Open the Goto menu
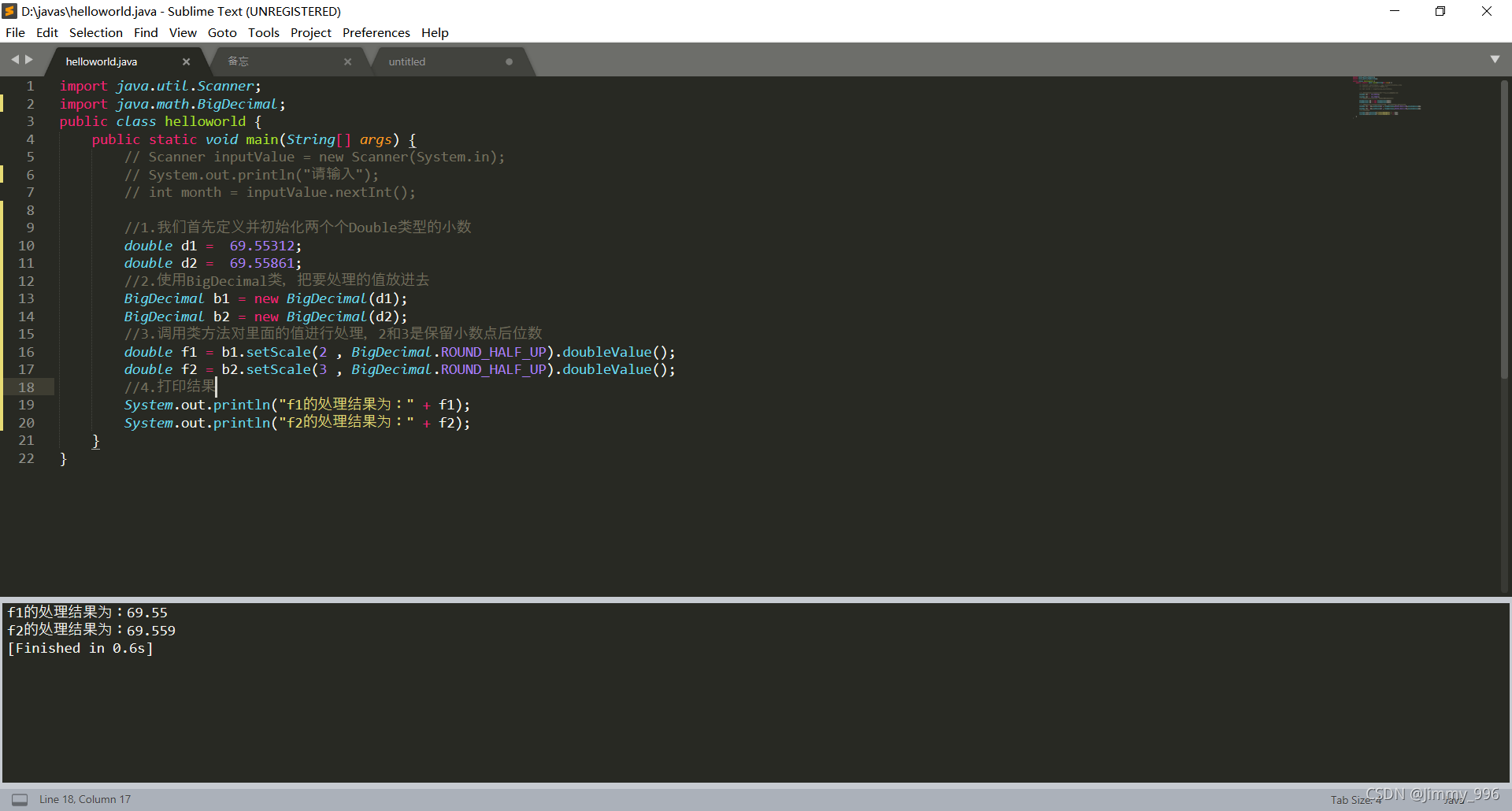1512x811 pixels. [222, 32]
